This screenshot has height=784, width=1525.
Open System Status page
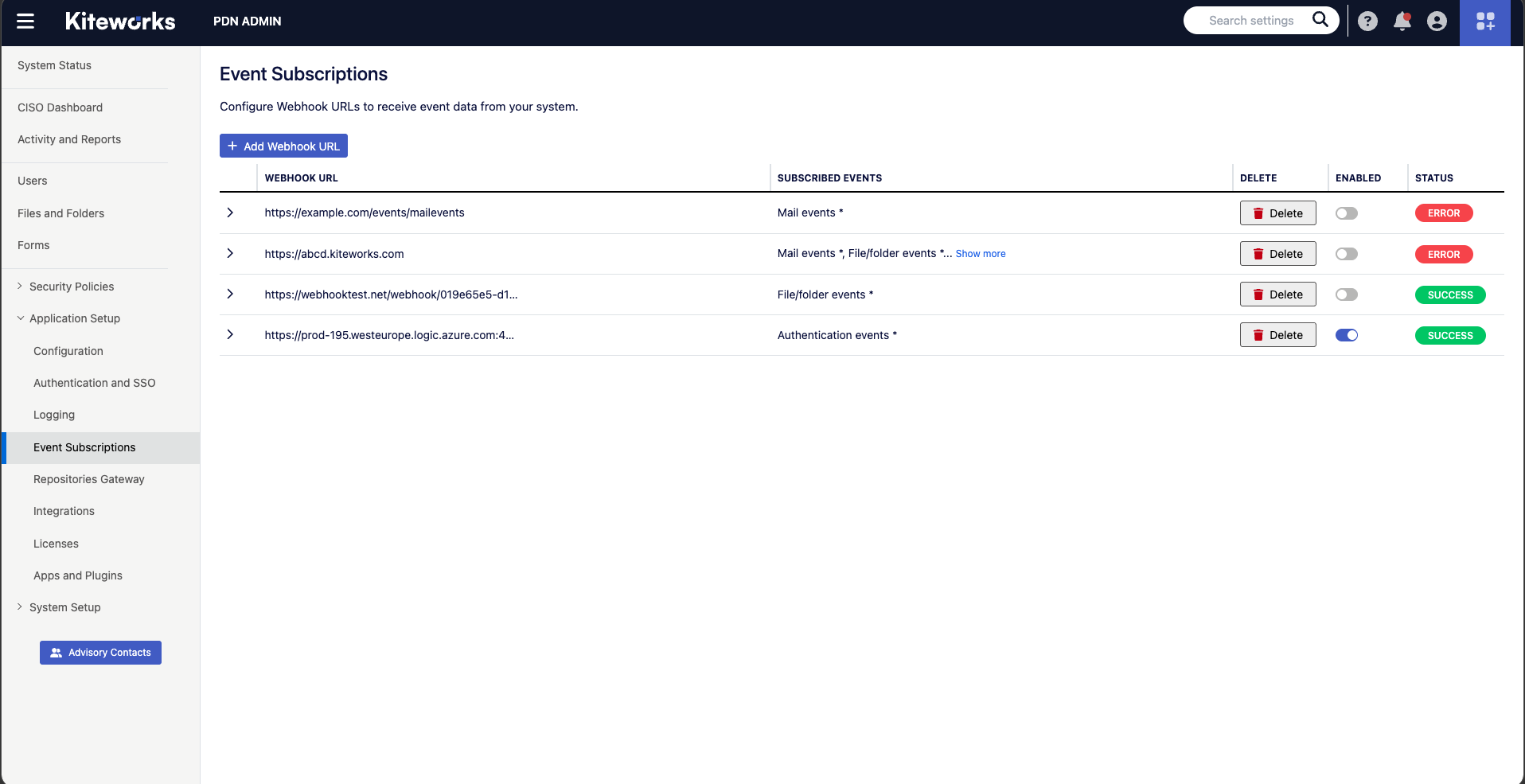54,65
